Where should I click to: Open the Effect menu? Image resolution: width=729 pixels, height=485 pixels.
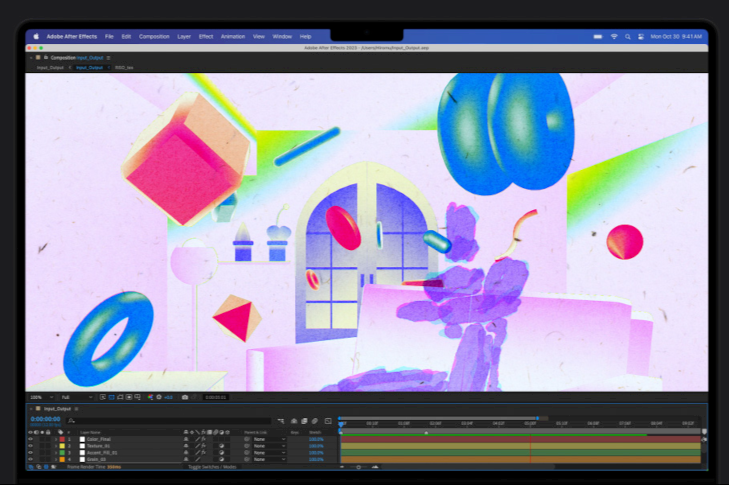206,36
